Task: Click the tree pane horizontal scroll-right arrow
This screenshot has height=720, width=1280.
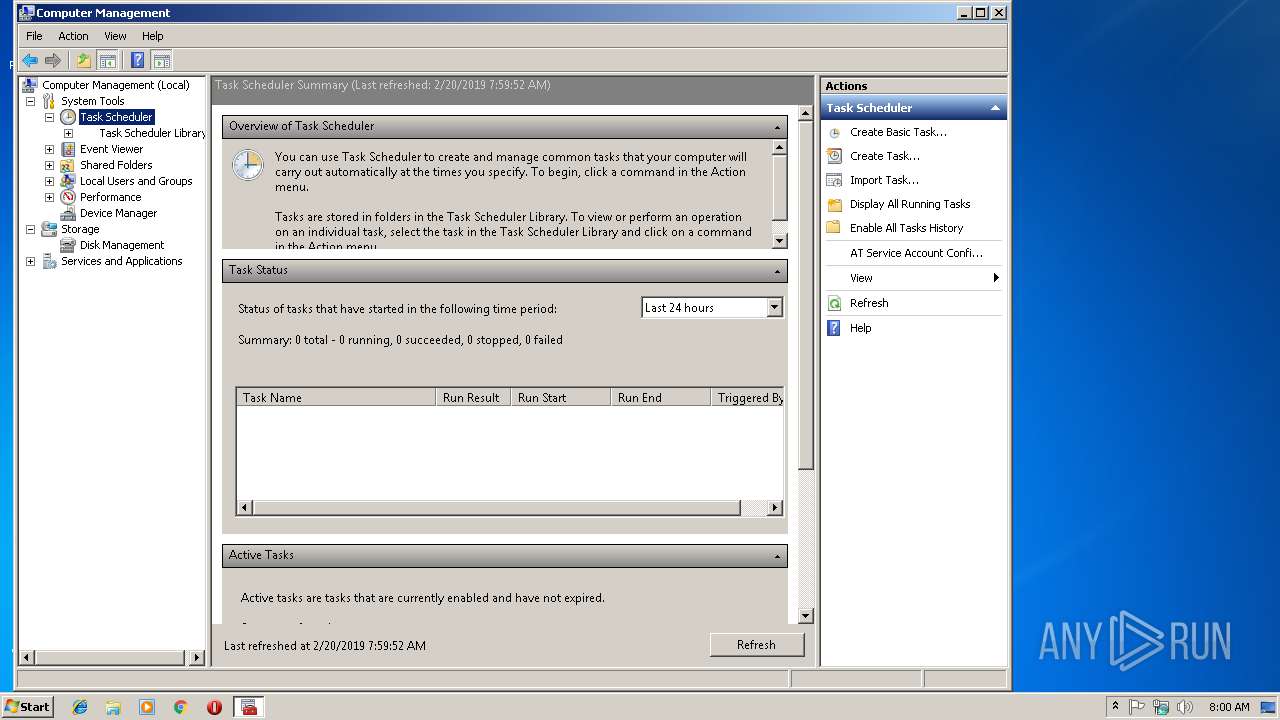Action: (x=196, y=658)
